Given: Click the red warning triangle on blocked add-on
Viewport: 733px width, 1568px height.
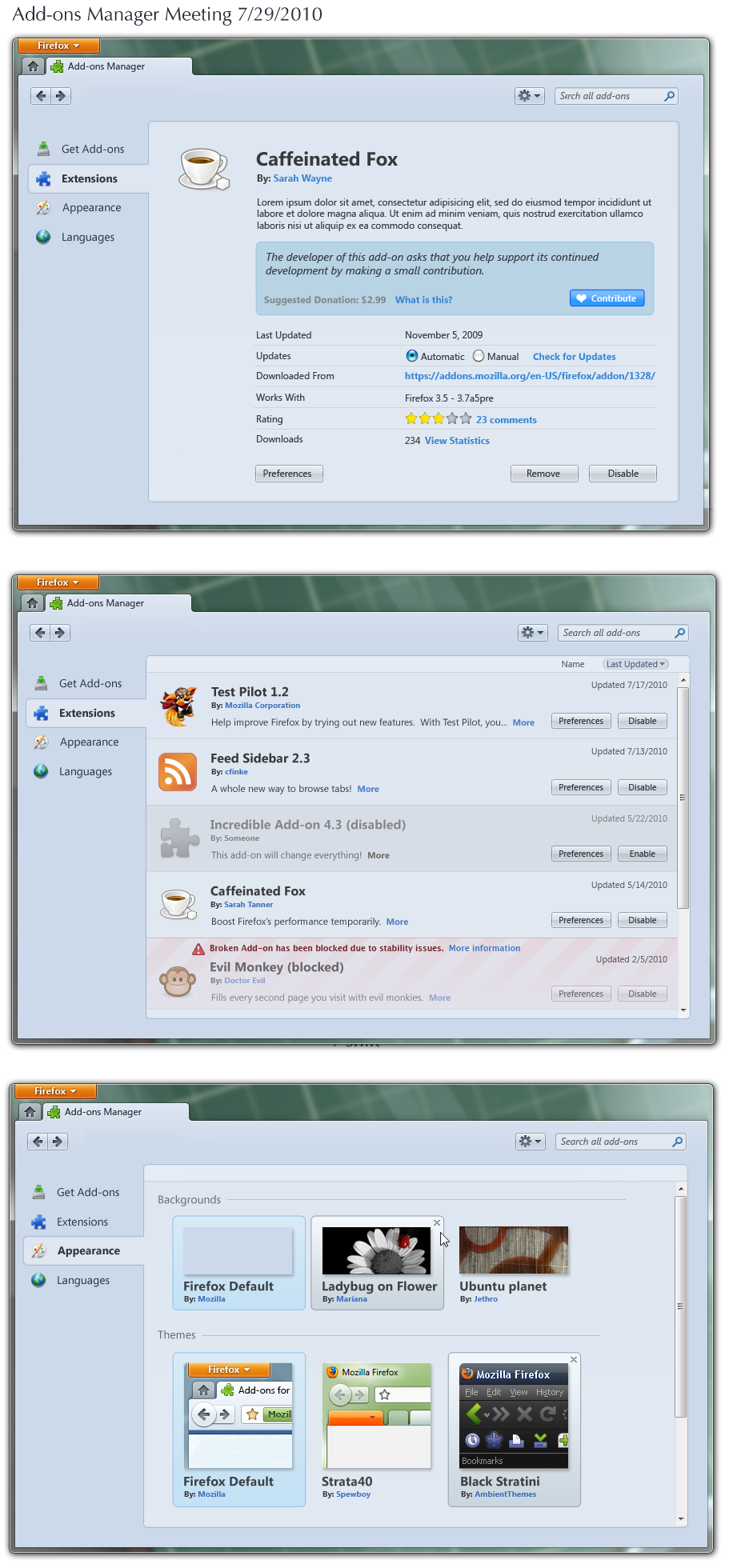Looking at the screenshot, I should 198,949.
